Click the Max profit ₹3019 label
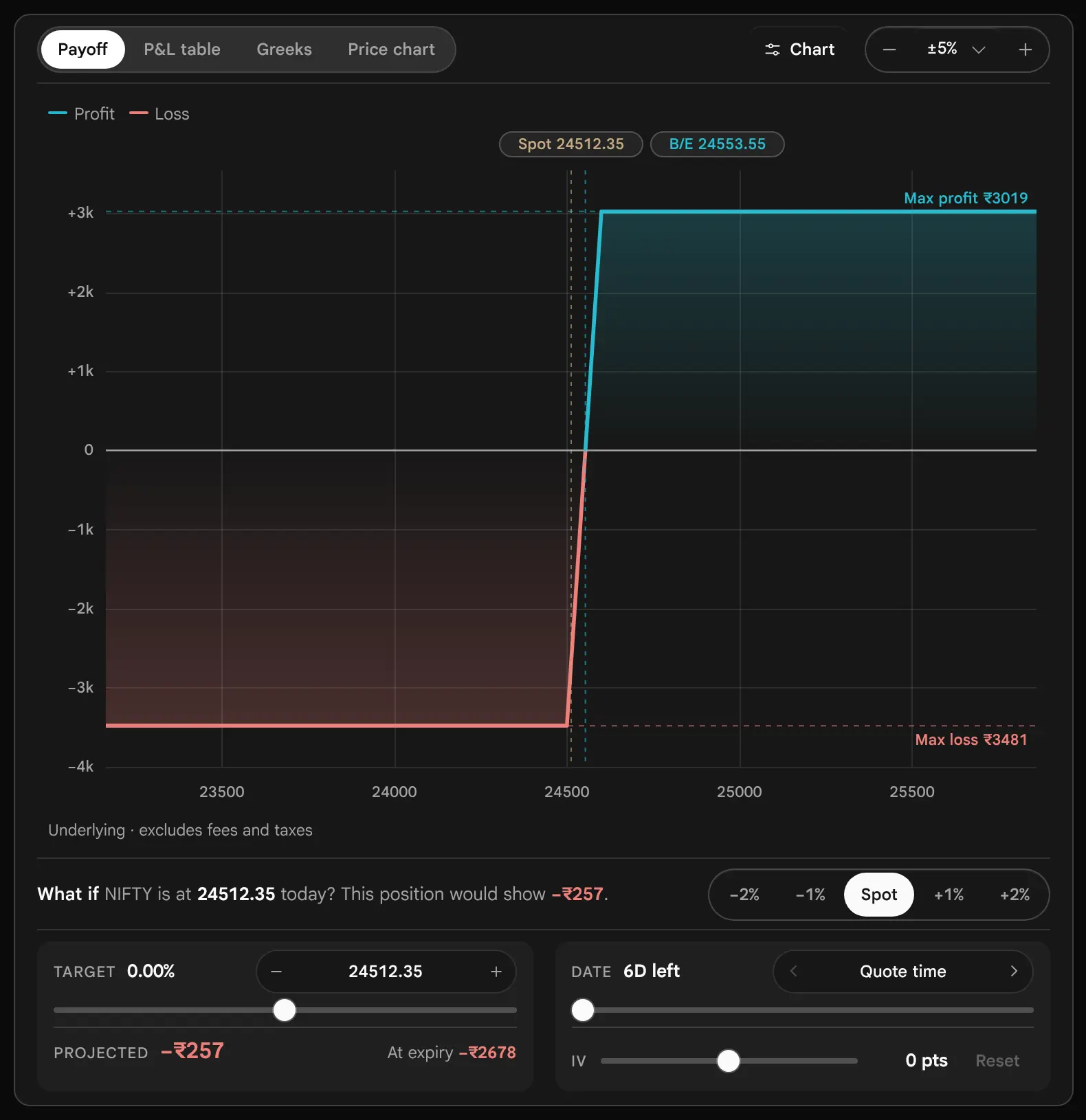1086x1120 pixels. 966,198
